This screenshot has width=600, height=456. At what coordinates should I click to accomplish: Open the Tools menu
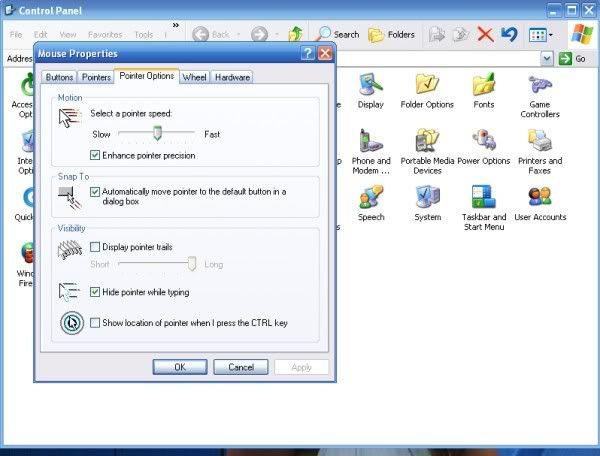click(143, 35)
